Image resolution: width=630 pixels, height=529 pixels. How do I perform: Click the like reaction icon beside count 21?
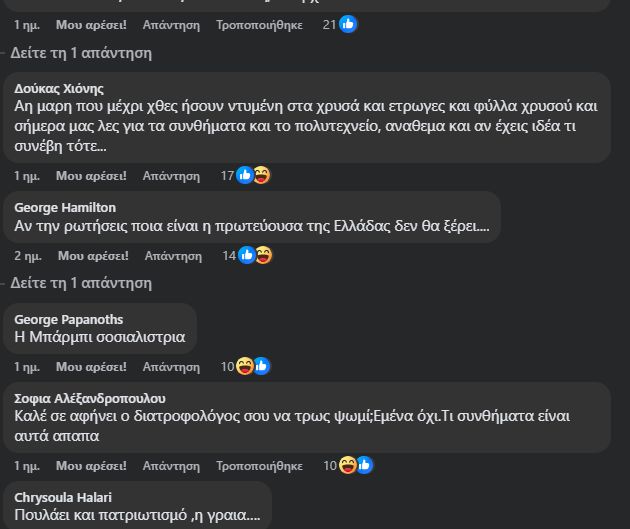pyautogui.click(x=348, y=24)
